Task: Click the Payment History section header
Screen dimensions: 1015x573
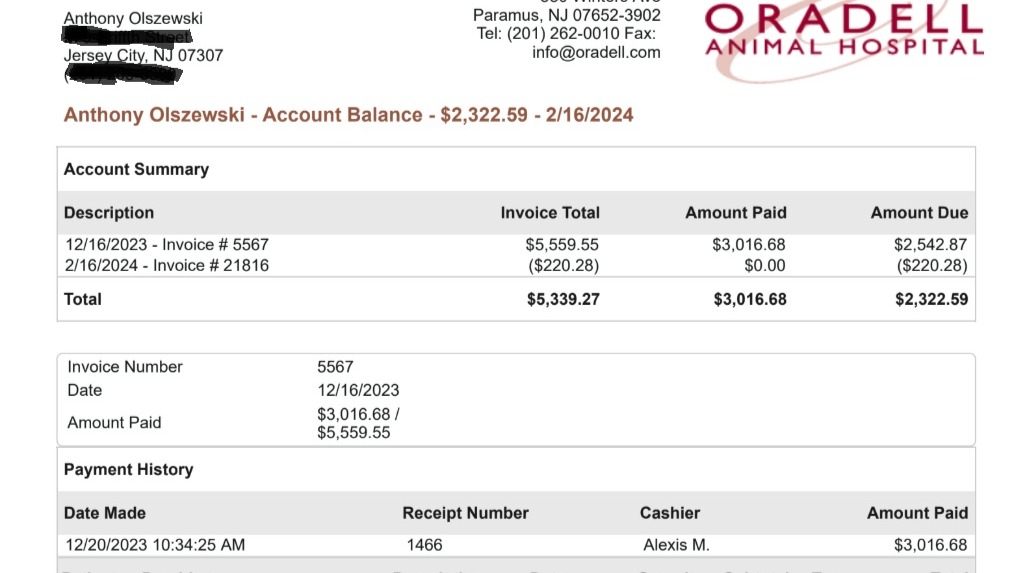Action: (x=128, y=470)
